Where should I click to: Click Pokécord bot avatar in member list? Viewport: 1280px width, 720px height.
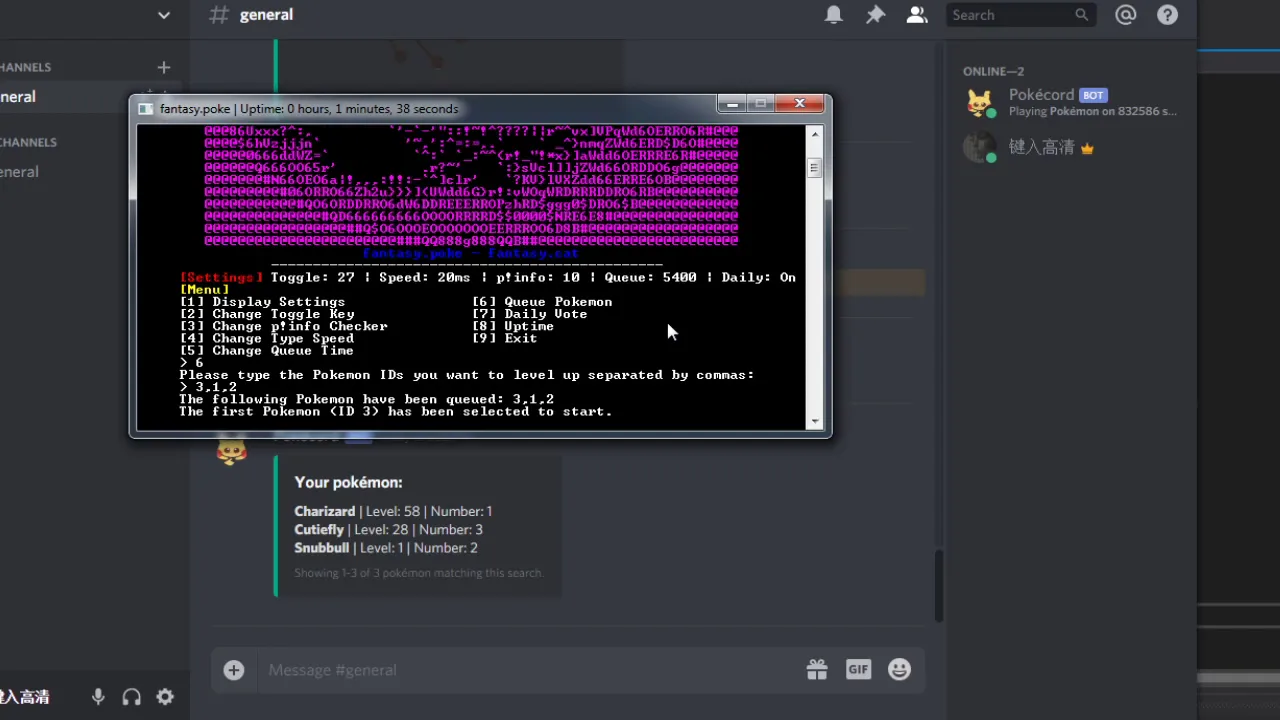pos(979,102)
